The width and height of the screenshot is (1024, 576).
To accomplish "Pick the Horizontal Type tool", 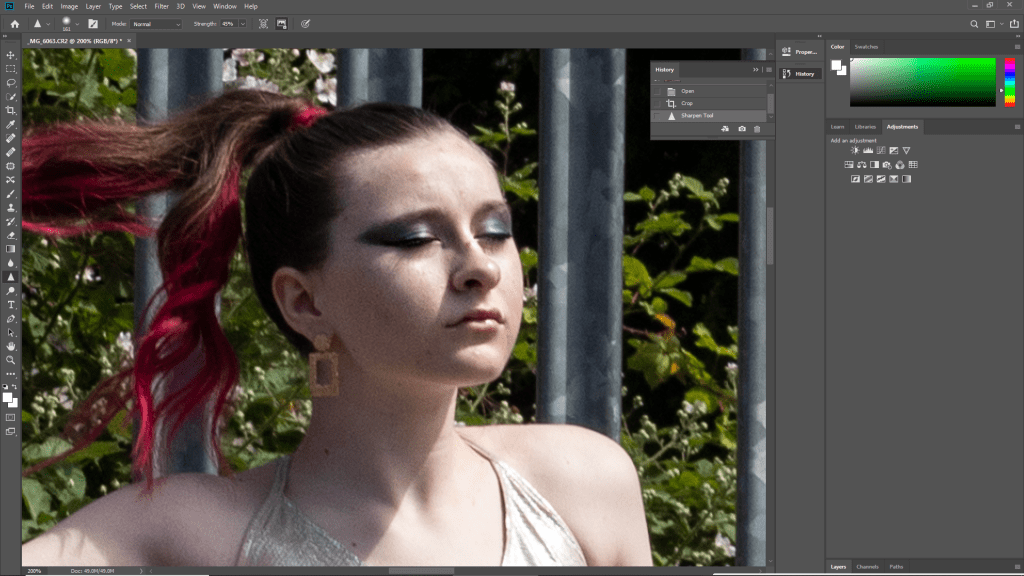I will point(11,304).
